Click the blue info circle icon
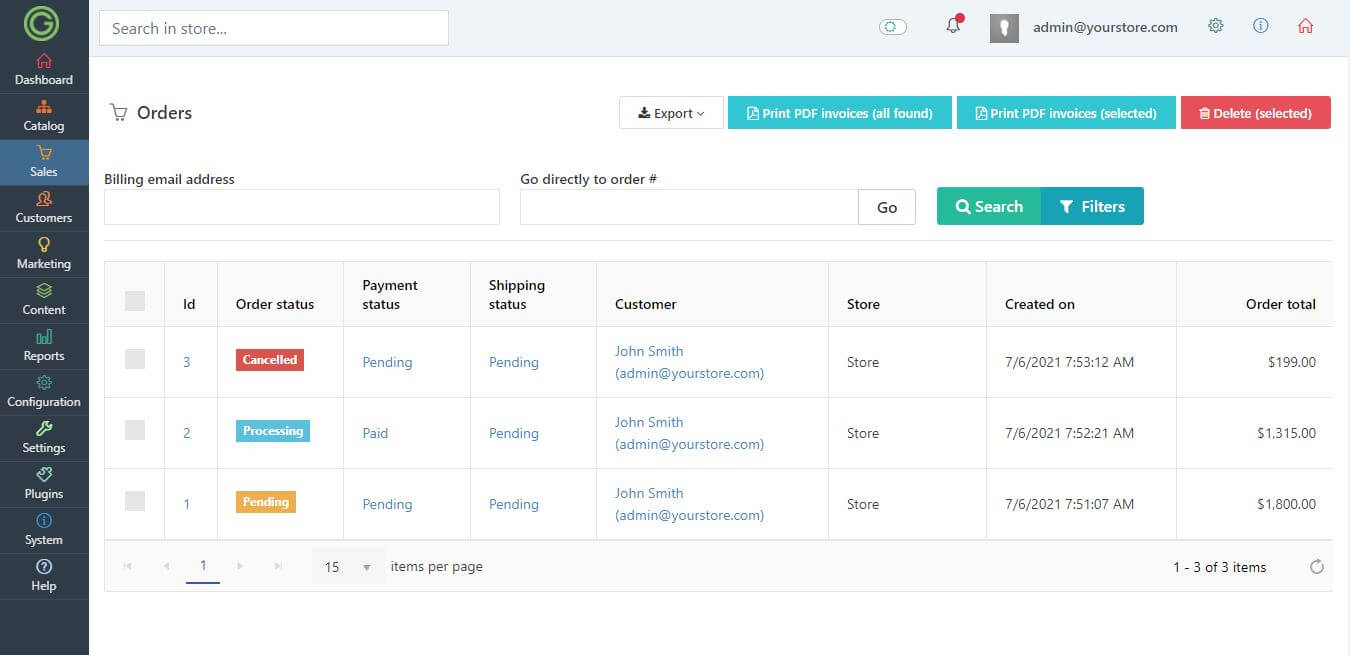The height and width of the screenshot is (655, 1350). [1261, 27]
